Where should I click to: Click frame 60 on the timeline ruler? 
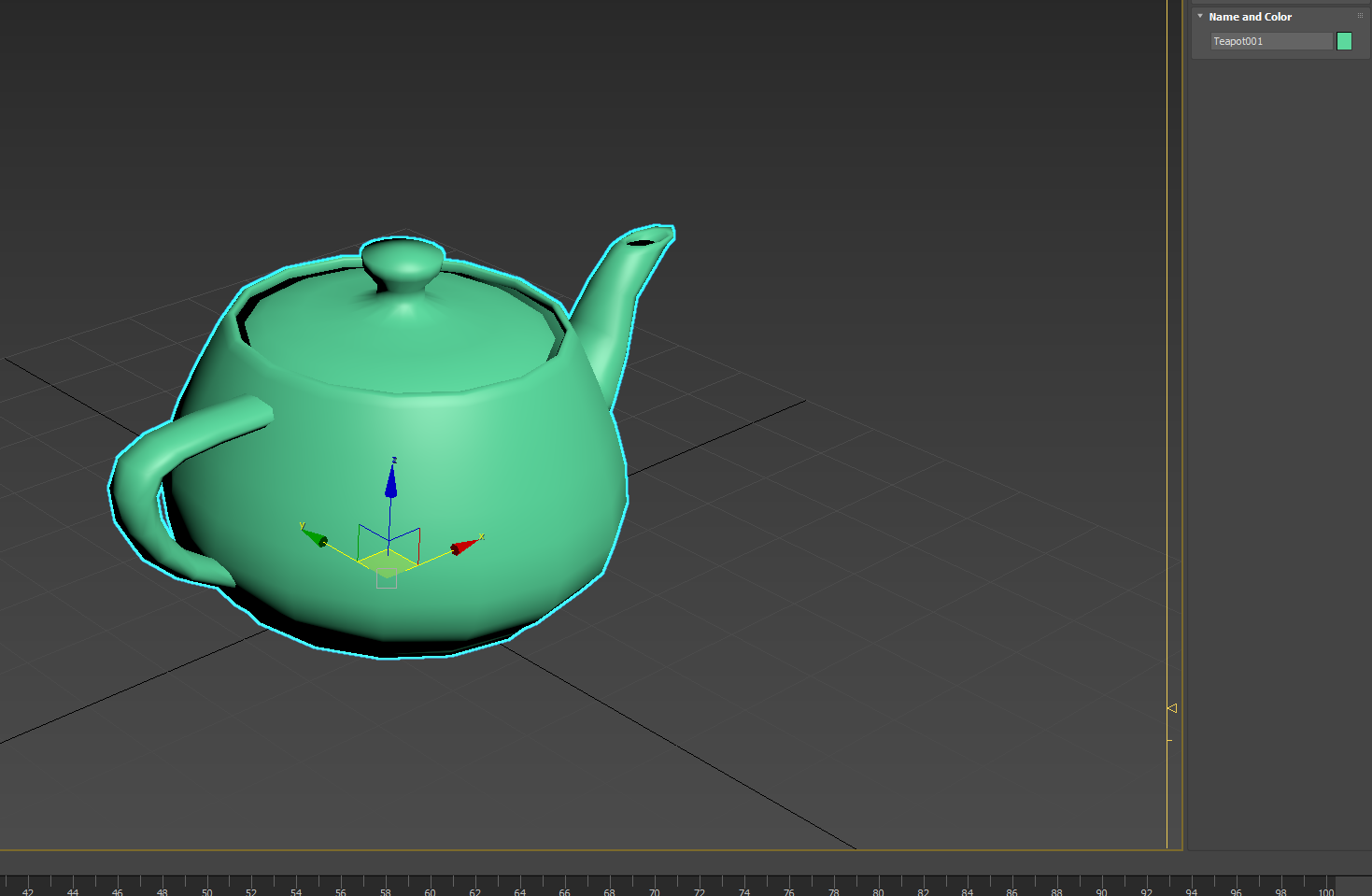(x=431, y=892)
